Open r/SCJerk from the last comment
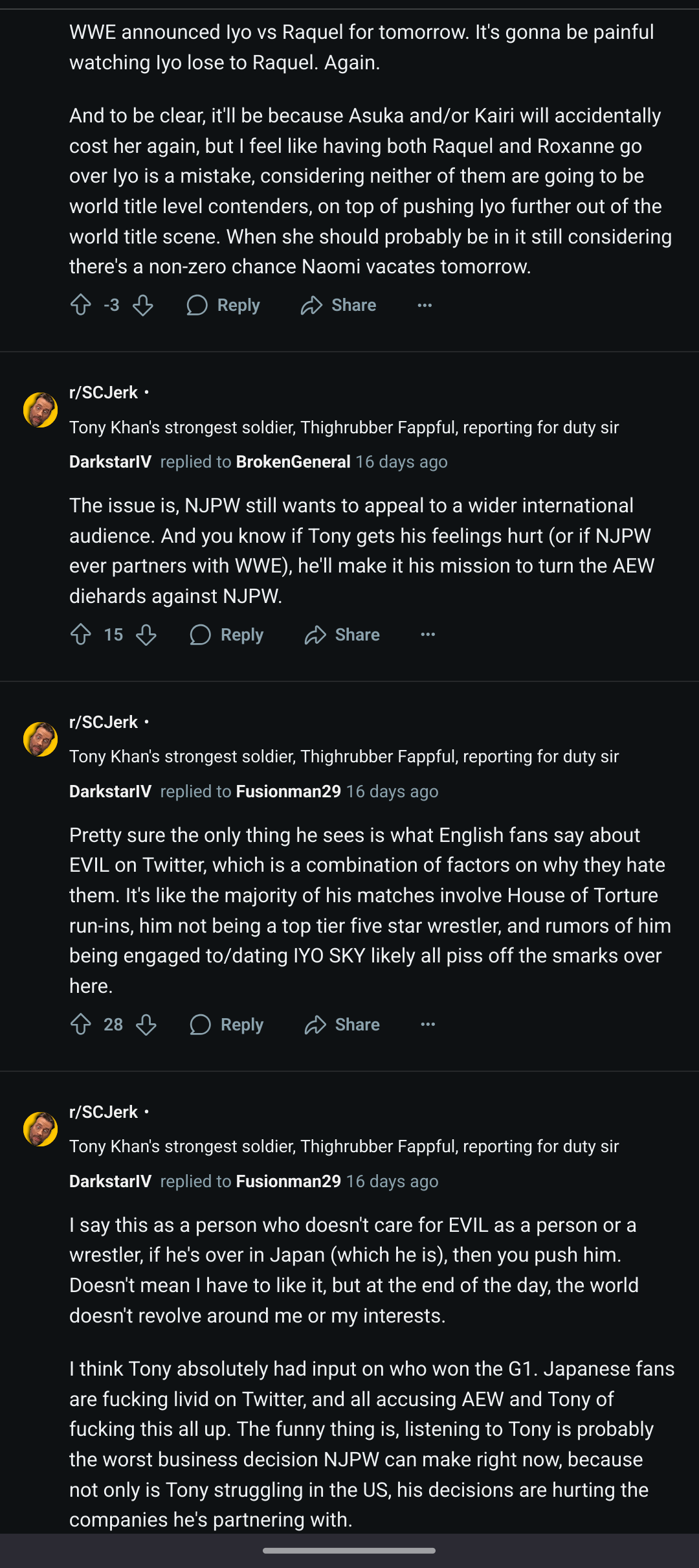The image size is (699, 1568). pyautogui.click(x=104, y=1112)
